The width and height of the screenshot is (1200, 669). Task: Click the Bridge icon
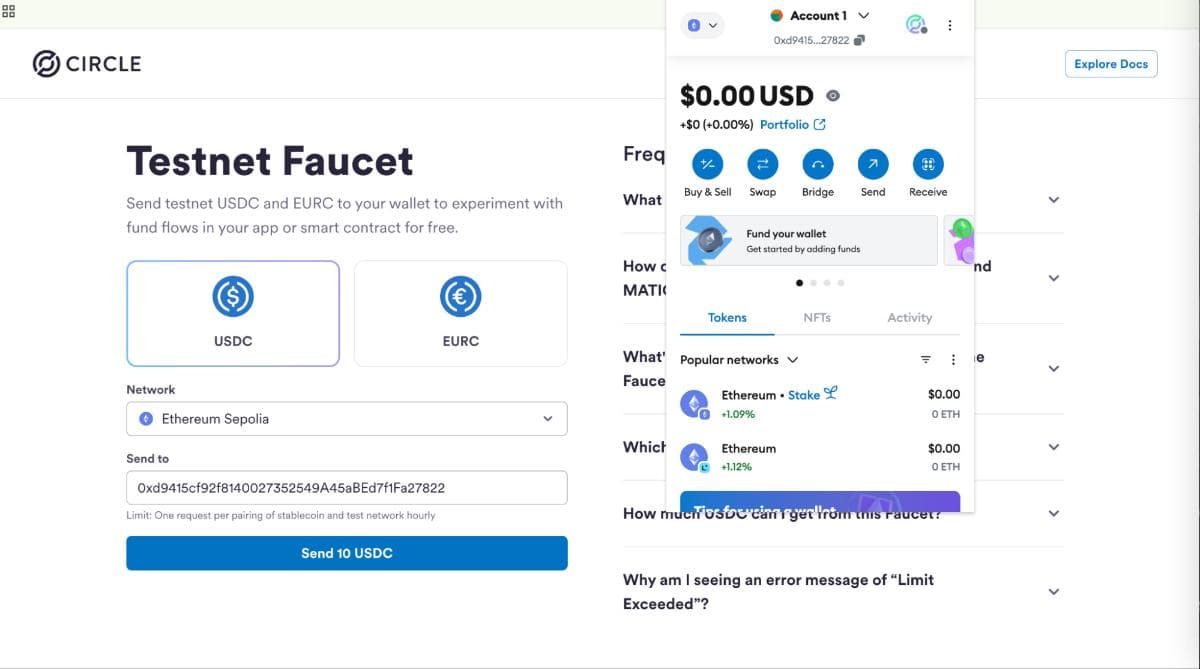[x=817, y=165]
